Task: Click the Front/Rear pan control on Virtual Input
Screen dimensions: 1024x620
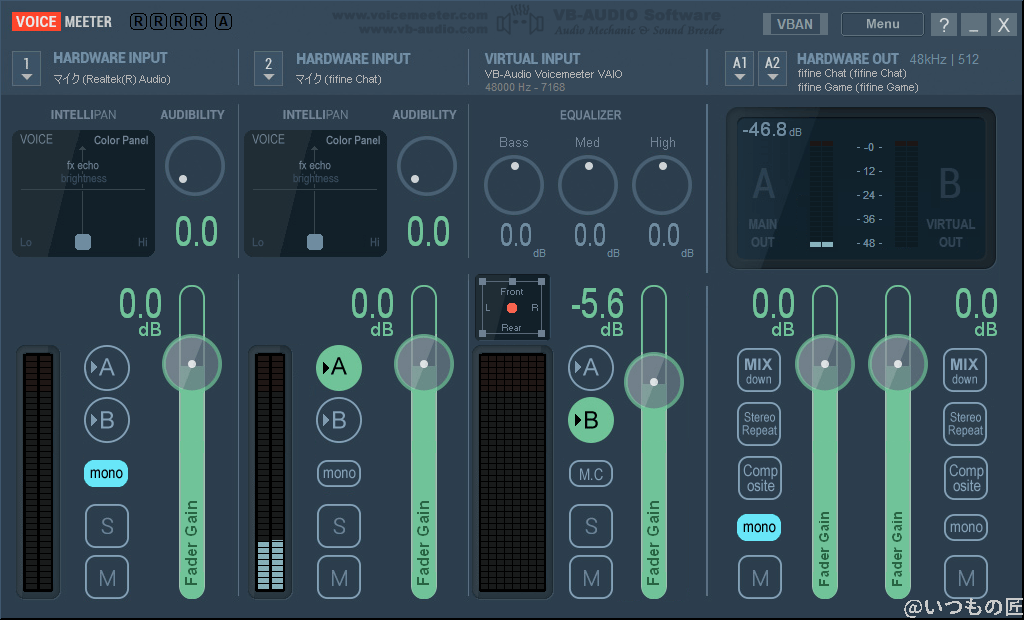Action: [x=512, y=307]
